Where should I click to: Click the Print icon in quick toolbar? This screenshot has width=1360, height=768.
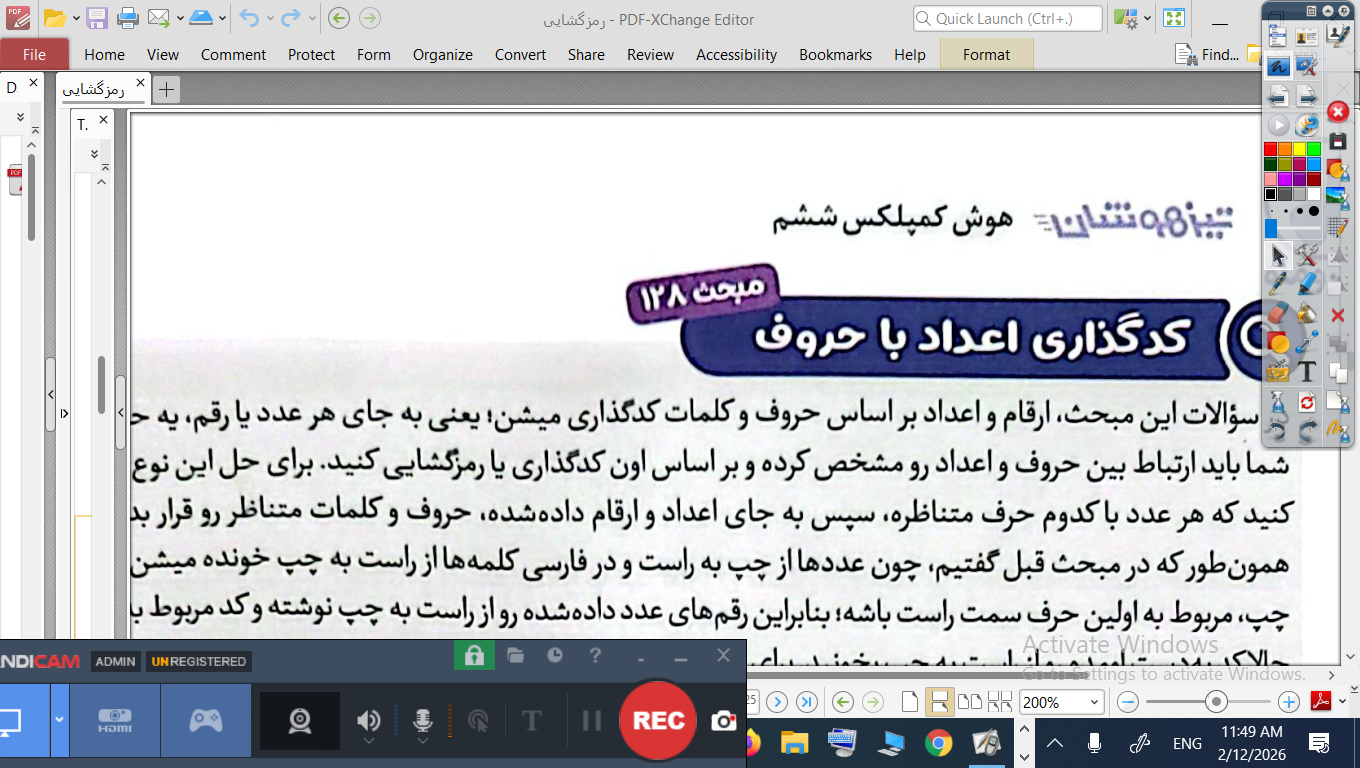127,18
